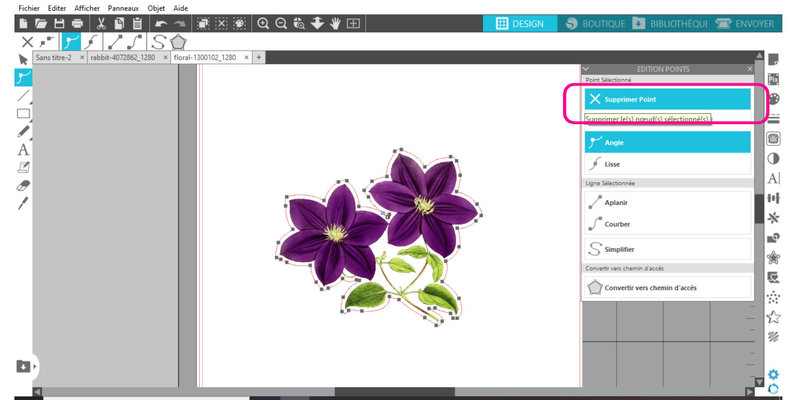Open the settings gear at bottom right

(773, 375)
